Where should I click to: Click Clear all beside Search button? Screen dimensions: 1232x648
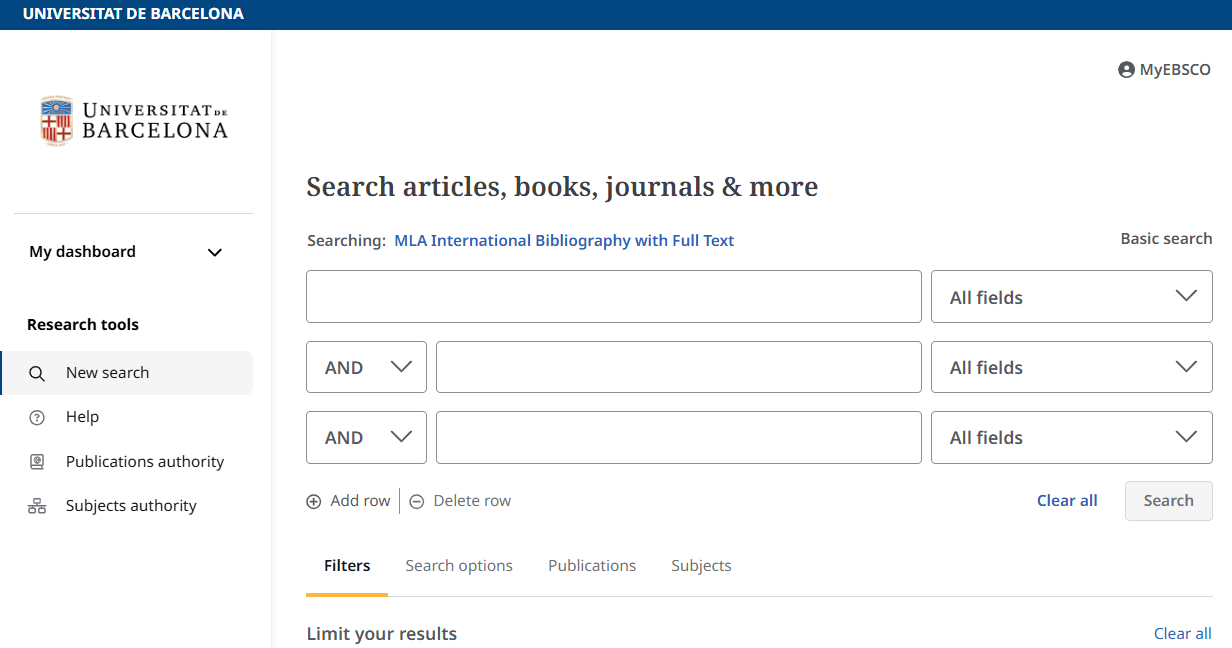click(1067, 501)
